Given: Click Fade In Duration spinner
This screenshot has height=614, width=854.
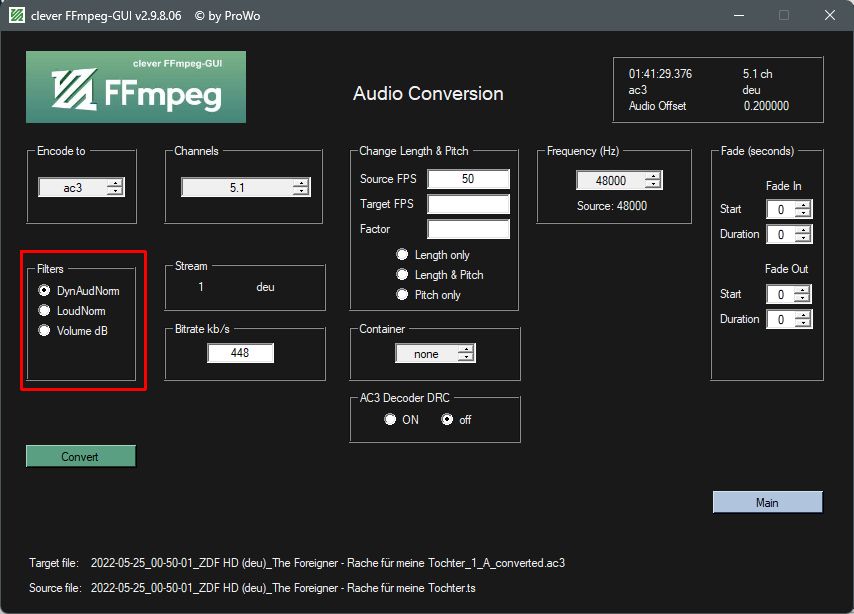Looking at the screenshot, I should 789,234.
